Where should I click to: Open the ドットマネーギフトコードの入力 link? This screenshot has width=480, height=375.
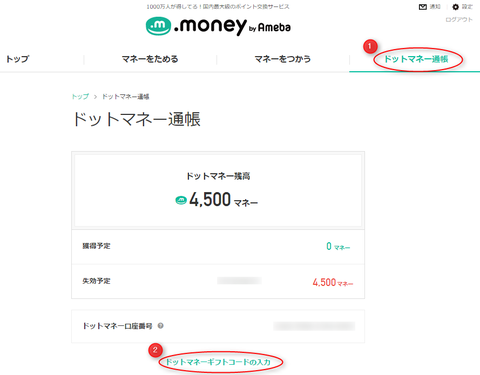pos(218,362)
